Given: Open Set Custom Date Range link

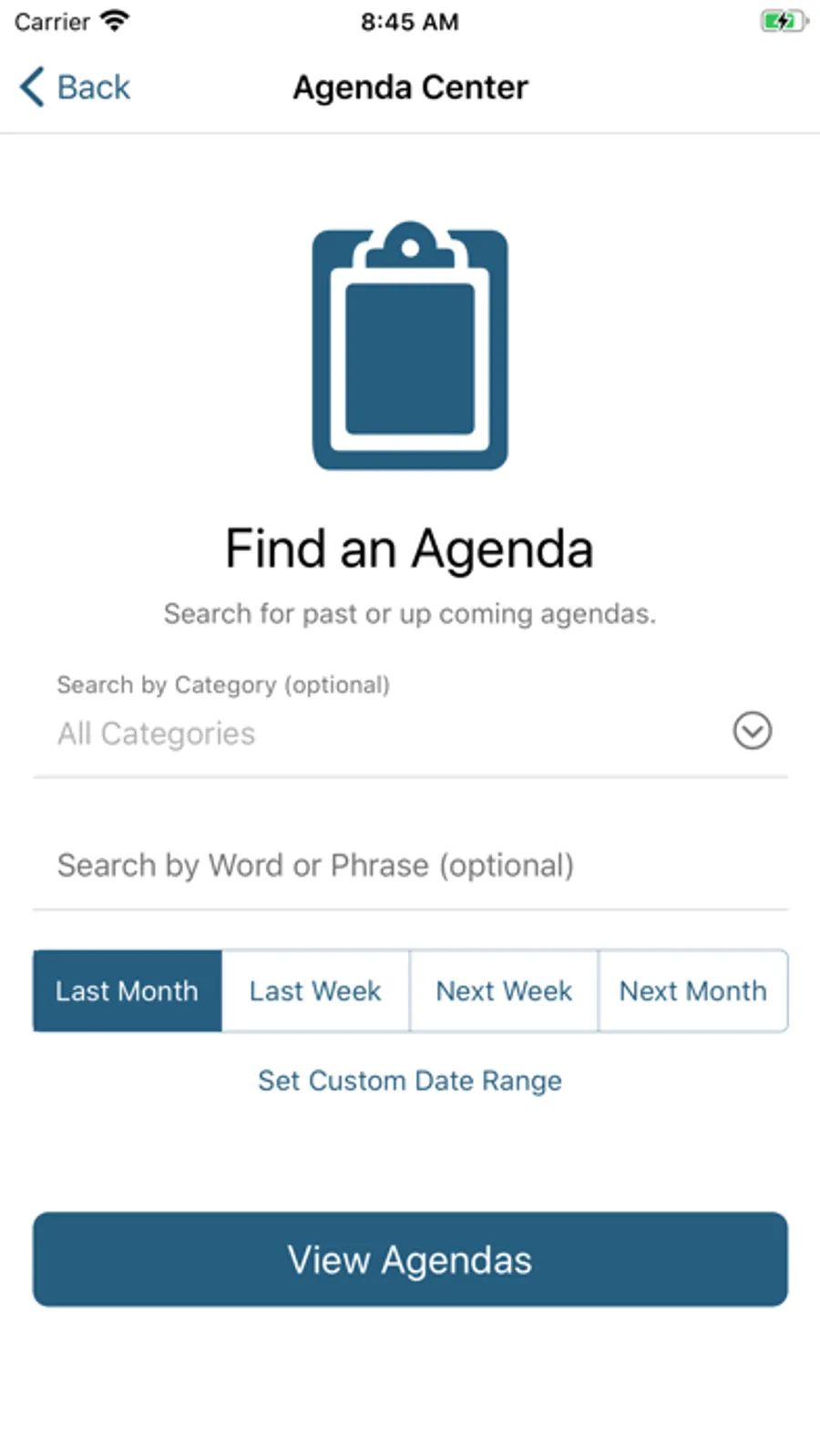Looking at the screenshot, I should tap(410, 1081).
